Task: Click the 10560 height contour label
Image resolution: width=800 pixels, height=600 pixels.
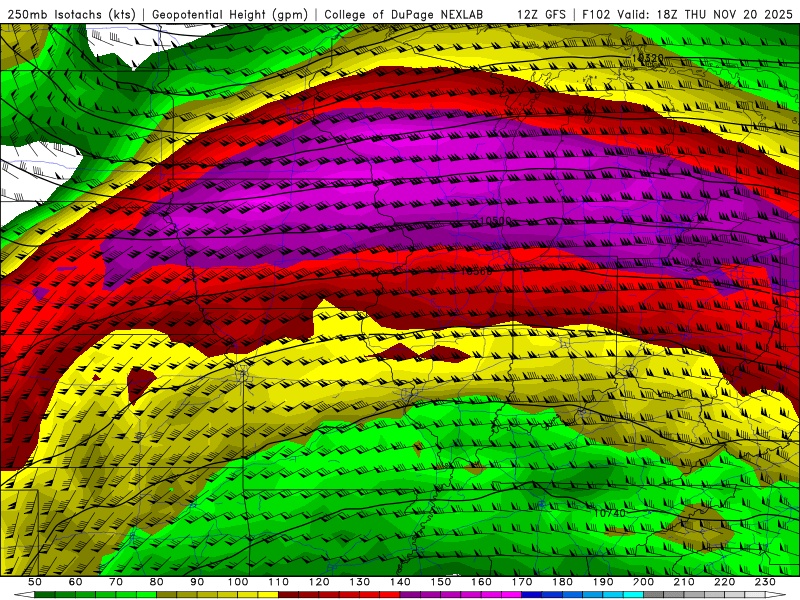Action: [x=477, y=271]
